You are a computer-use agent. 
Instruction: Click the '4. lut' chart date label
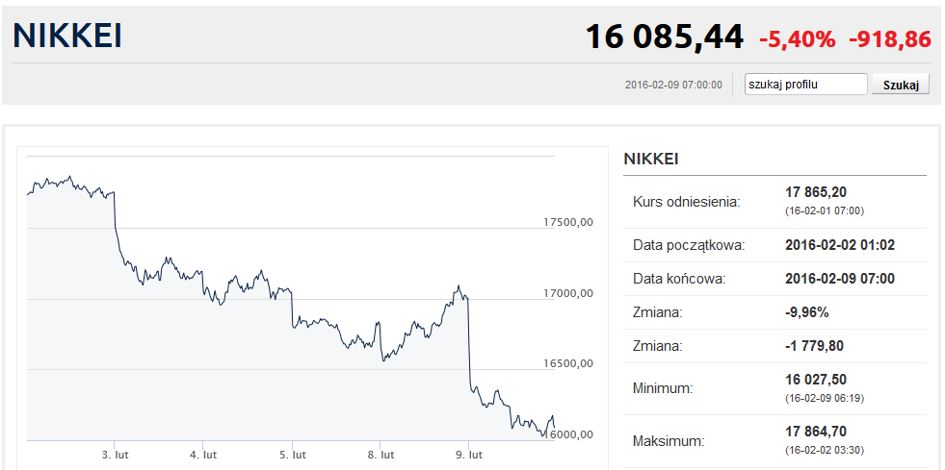(x=203, y=455)
